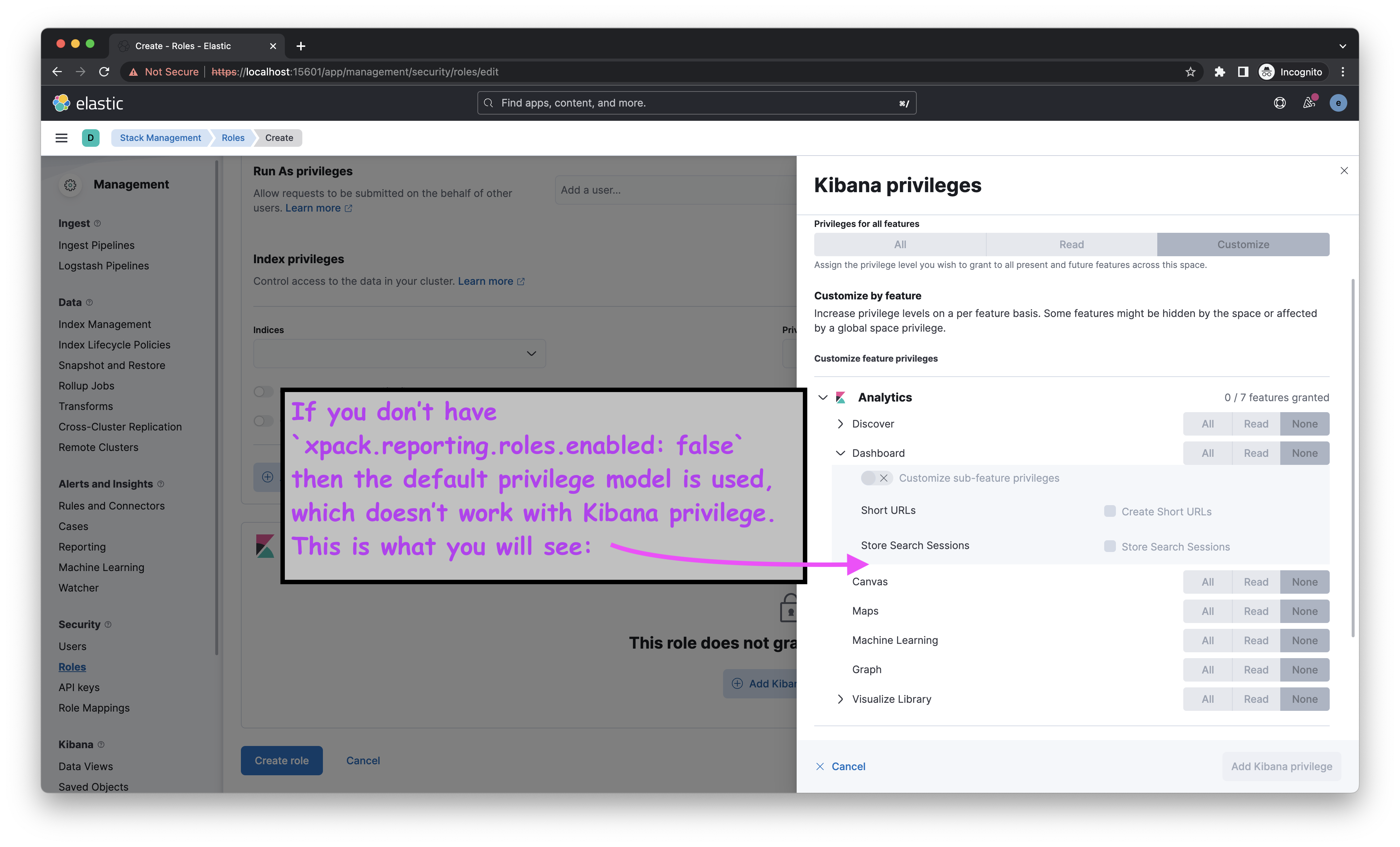Expand the Discover privilege row
Viewport: 1400px width, 847px height.
pyautogui.click(x=840, y=423)
